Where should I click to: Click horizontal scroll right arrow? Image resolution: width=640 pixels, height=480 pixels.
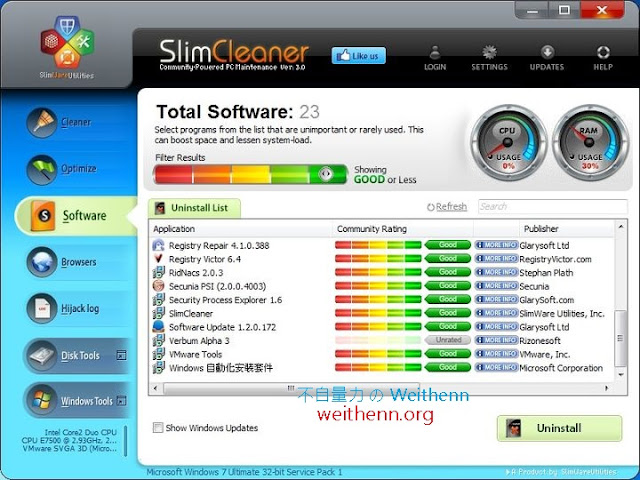pos(607,388)
